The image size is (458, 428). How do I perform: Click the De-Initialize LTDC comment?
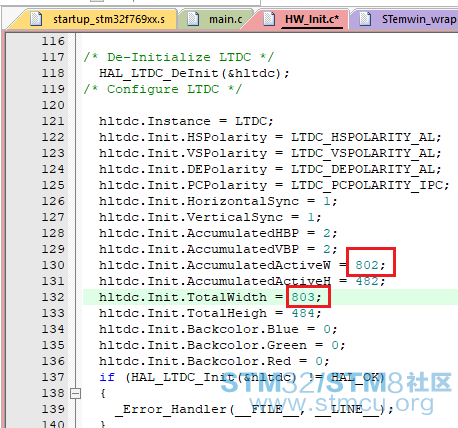tap(179, 57)
